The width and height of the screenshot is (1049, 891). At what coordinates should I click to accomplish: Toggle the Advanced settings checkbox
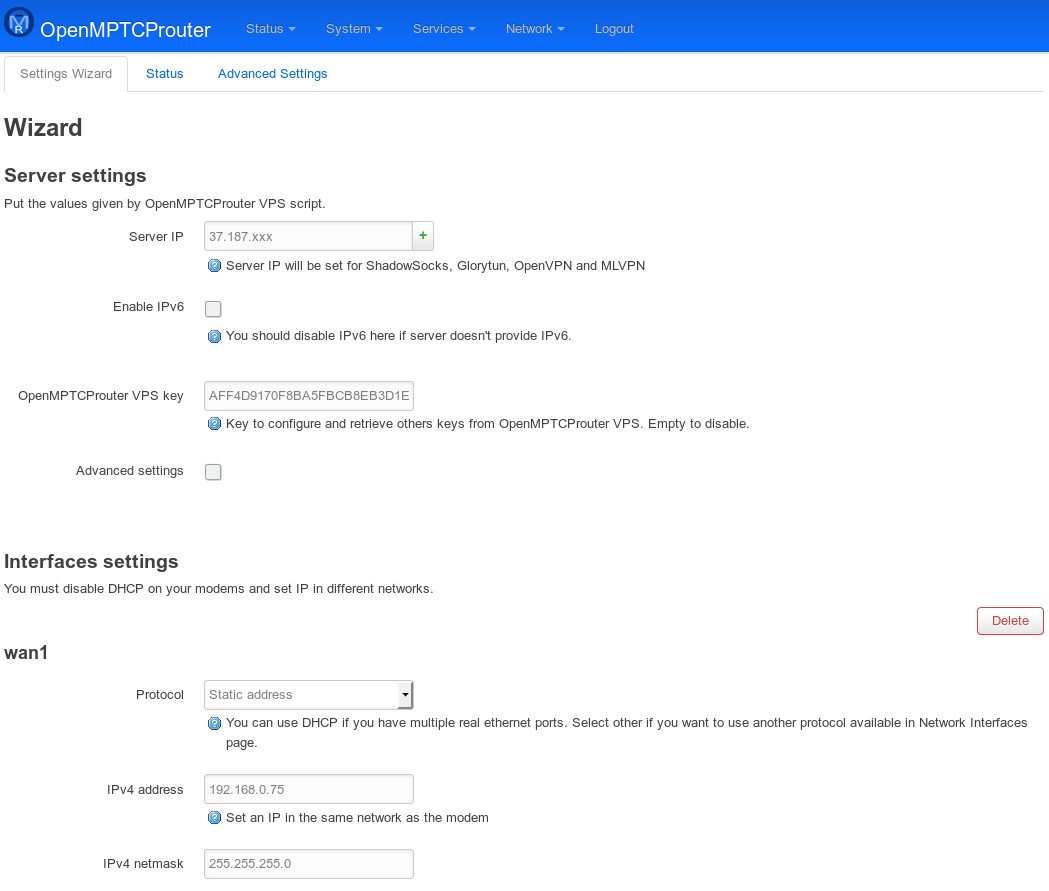213,472
